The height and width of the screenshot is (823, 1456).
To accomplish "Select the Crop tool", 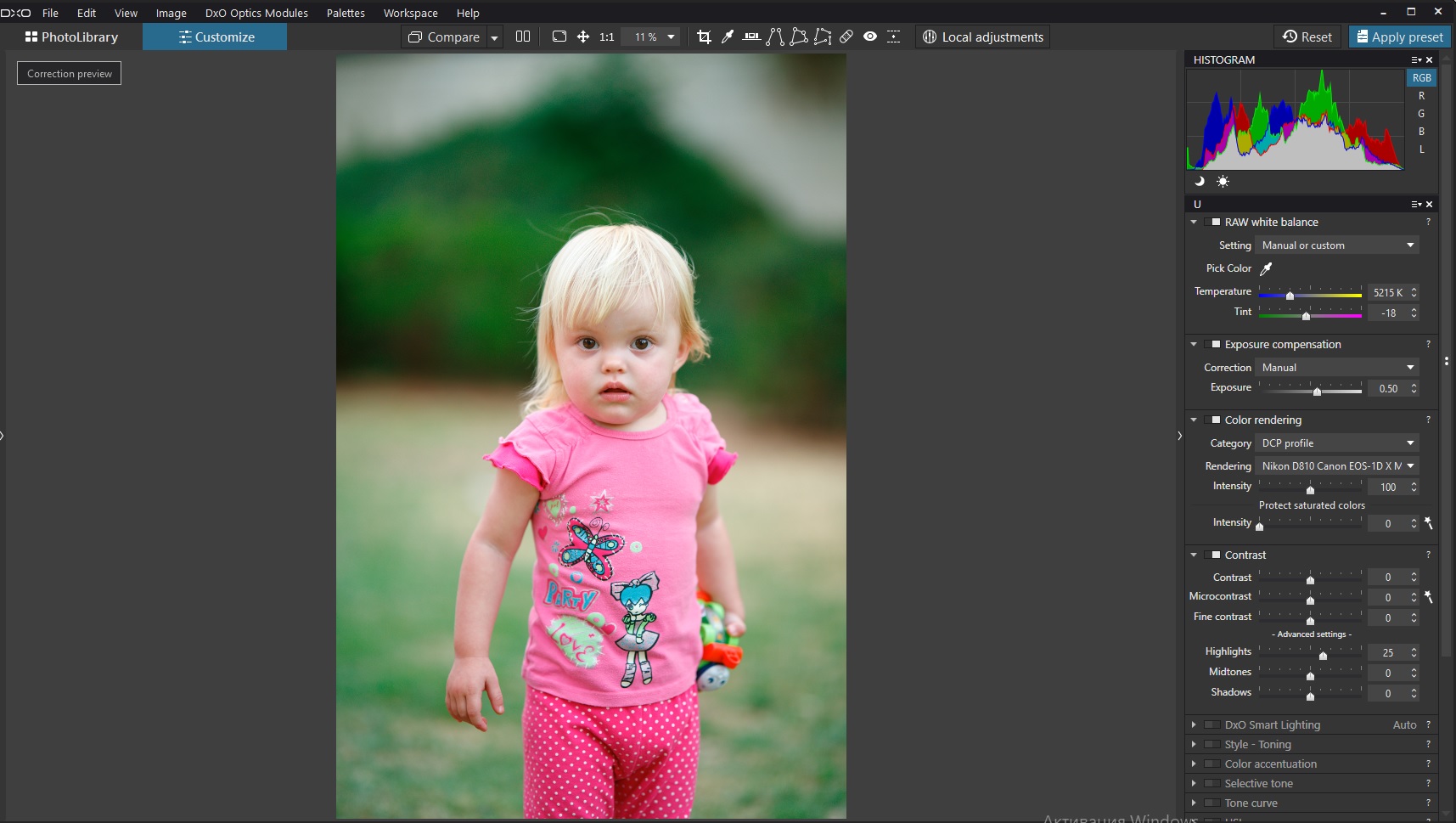I will (704, 37).
